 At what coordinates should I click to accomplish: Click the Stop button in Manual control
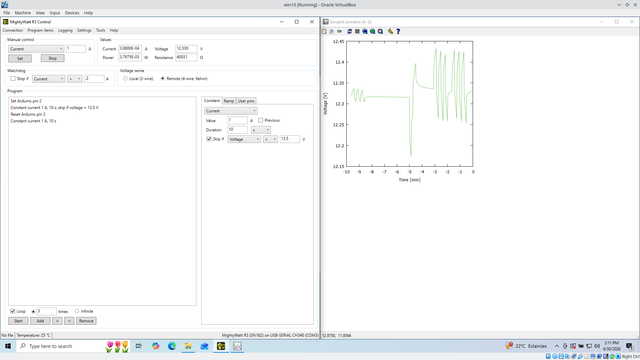click(x=53, y=58)
